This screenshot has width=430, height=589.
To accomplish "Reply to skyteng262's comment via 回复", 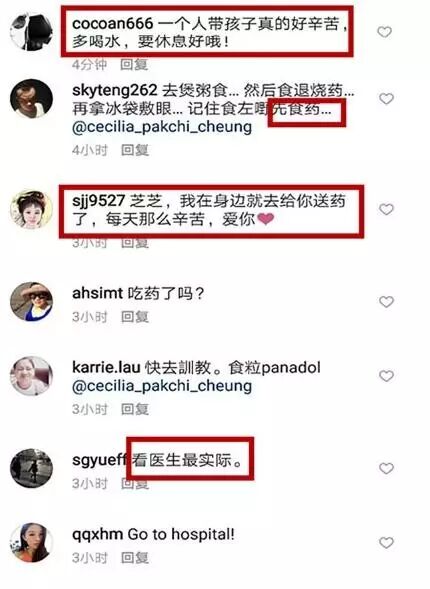I will [x=135, y=150].
